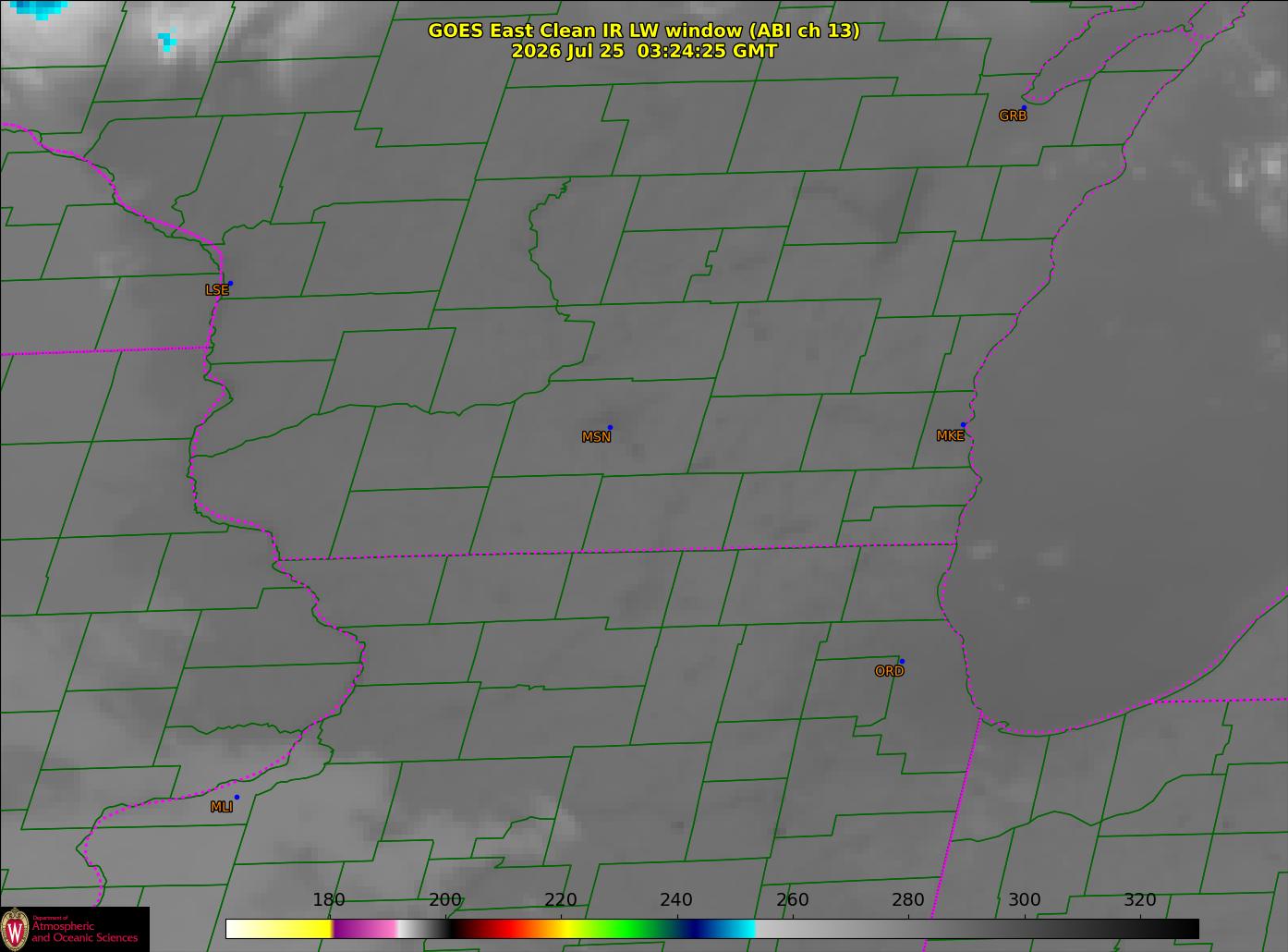Click the 300 tick label on colorbar

[1024, 900]
